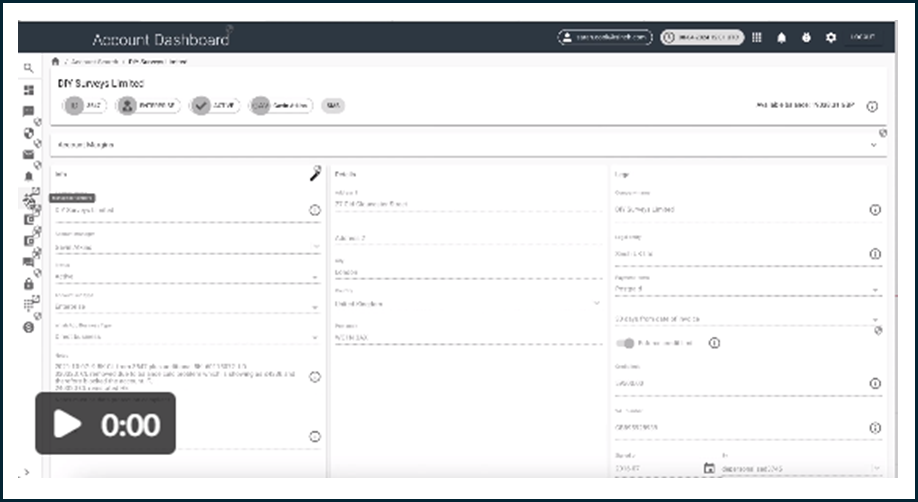Toggle the switch in the Legal panel
918x502 pixels.
point(625,343)
